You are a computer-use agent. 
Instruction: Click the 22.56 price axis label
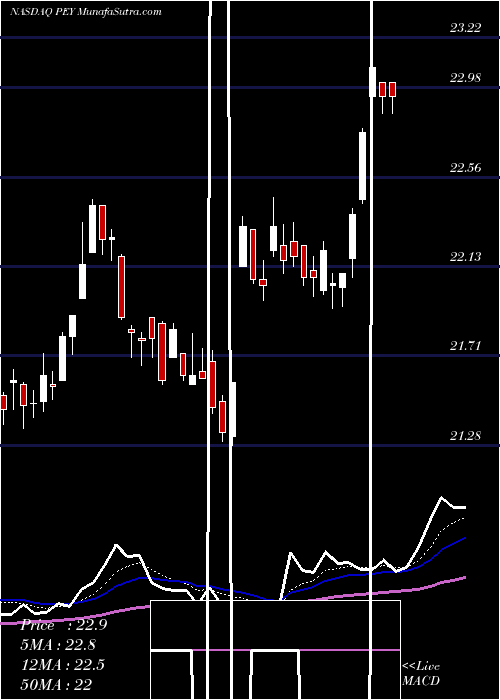[x=466, y=168]
